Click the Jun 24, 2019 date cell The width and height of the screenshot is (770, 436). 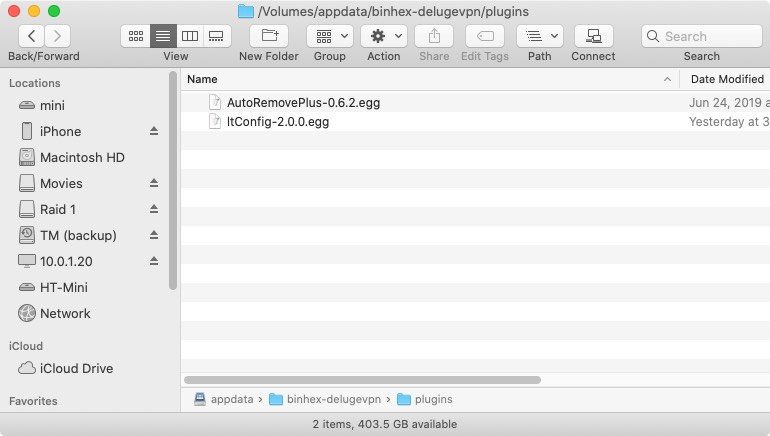(x=729, y=103)
